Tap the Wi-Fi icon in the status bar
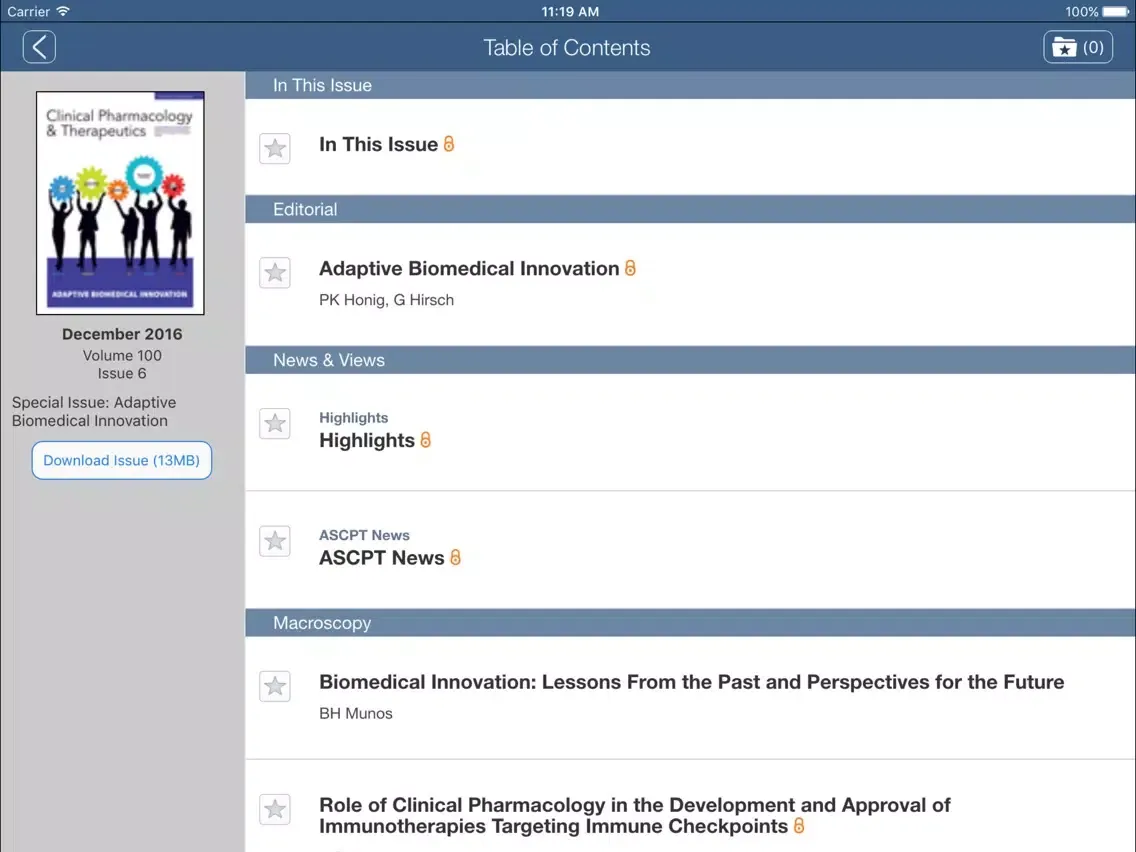Screen dimensions: 1136x852 pyautogui.click(x=63, y=11)
